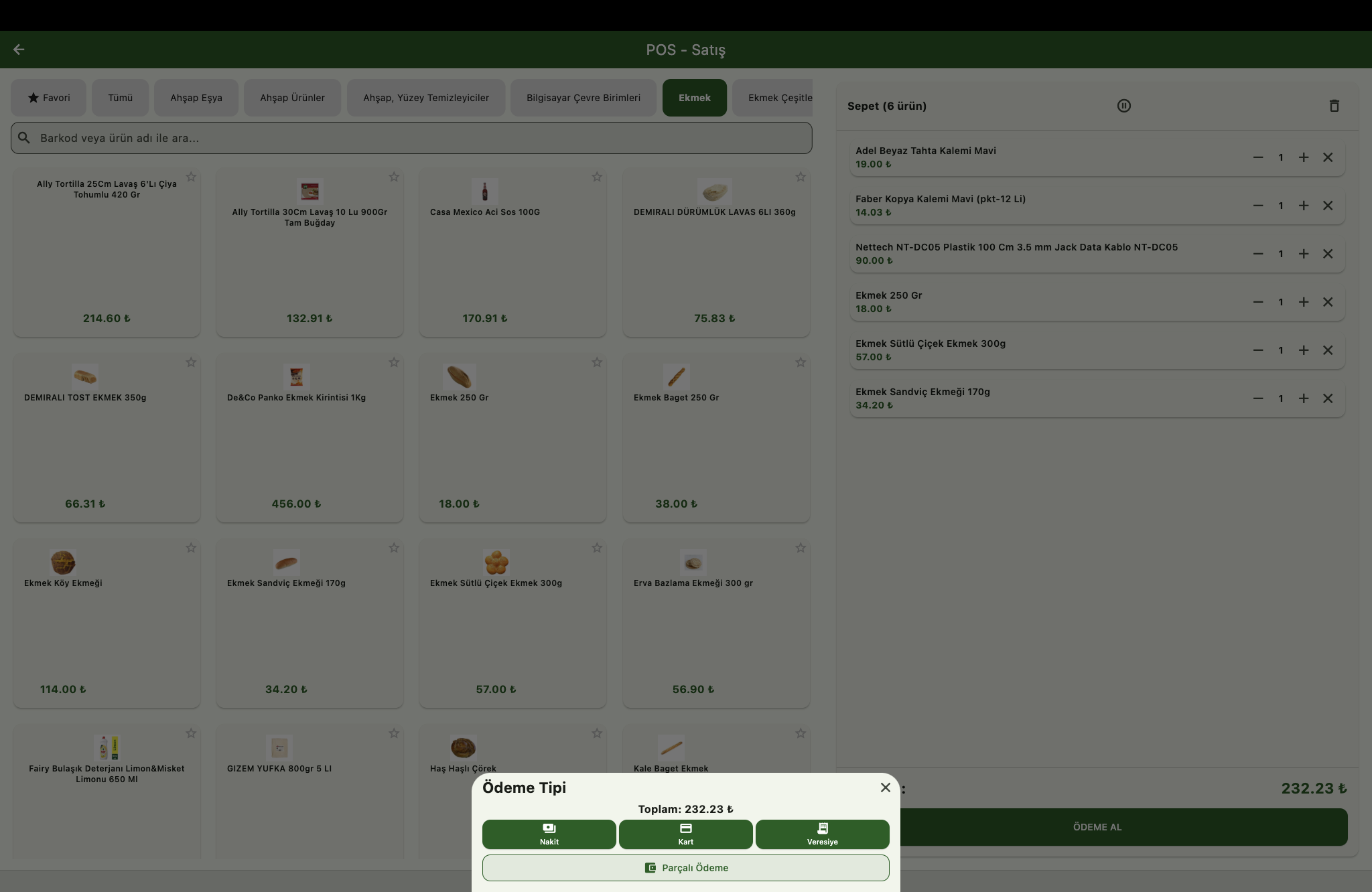The height and width of the screenshot is (892, 1372).
Task: Choose Kart card payment option
Action: tap(685, 834)
